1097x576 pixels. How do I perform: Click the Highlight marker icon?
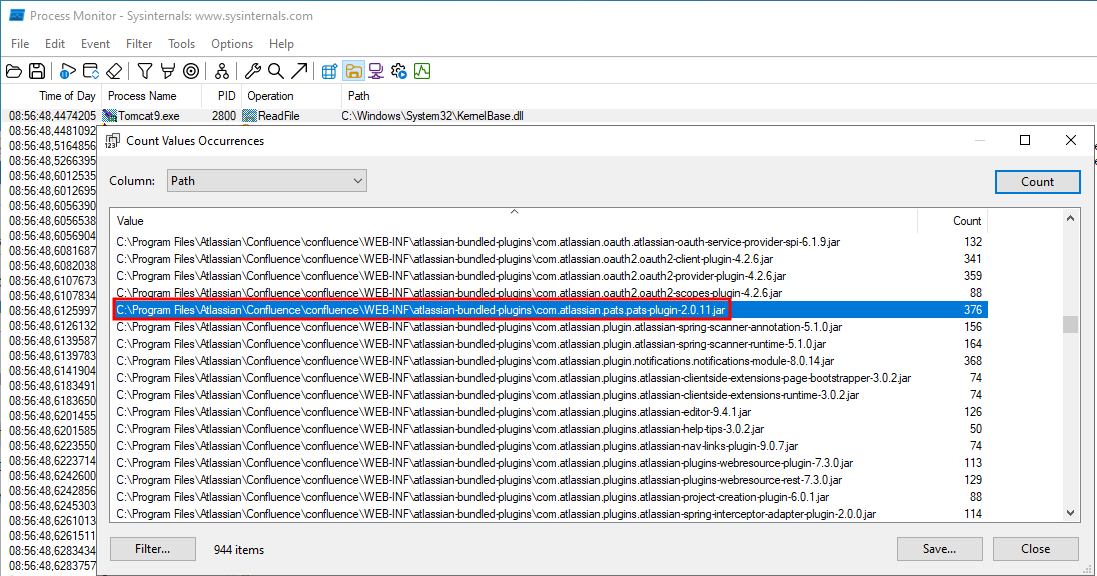(168, 71)
